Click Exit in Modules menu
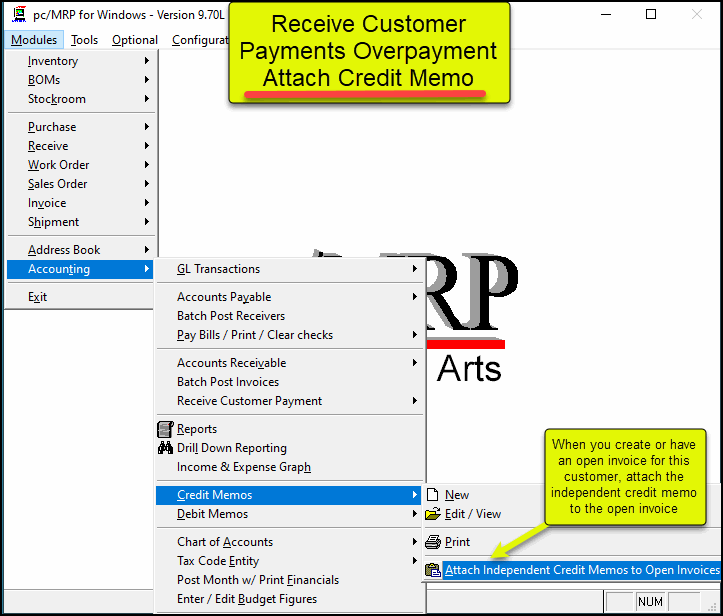 (38, 297)
